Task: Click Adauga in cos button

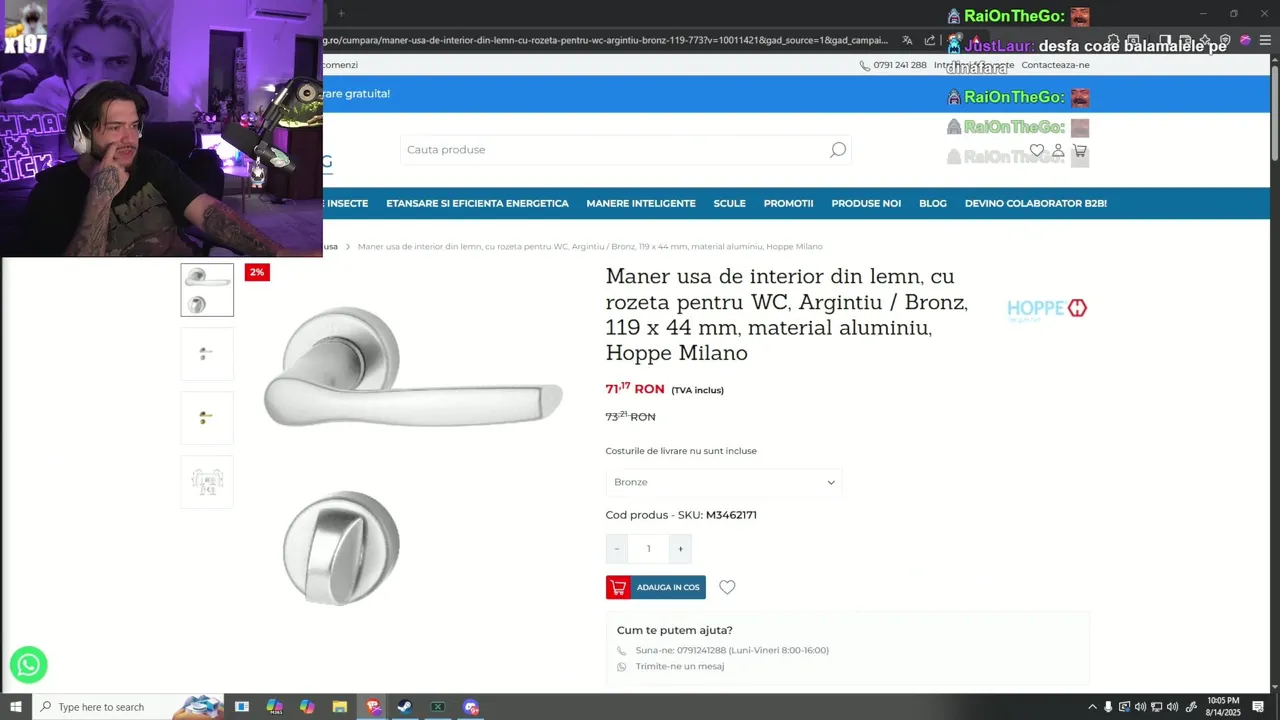Action: click(656, 587)
